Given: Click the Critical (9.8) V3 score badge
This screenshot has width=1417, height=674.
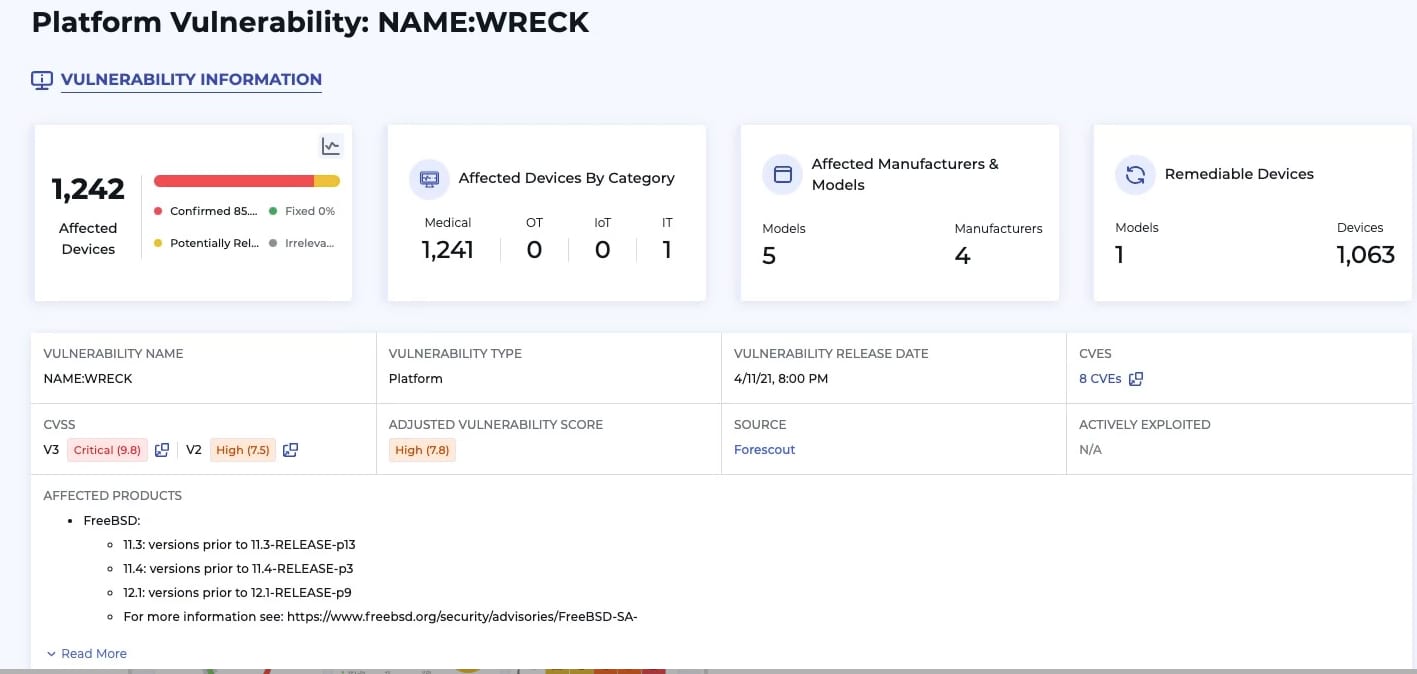Looking at the screenshot, I should pos(107,450).
